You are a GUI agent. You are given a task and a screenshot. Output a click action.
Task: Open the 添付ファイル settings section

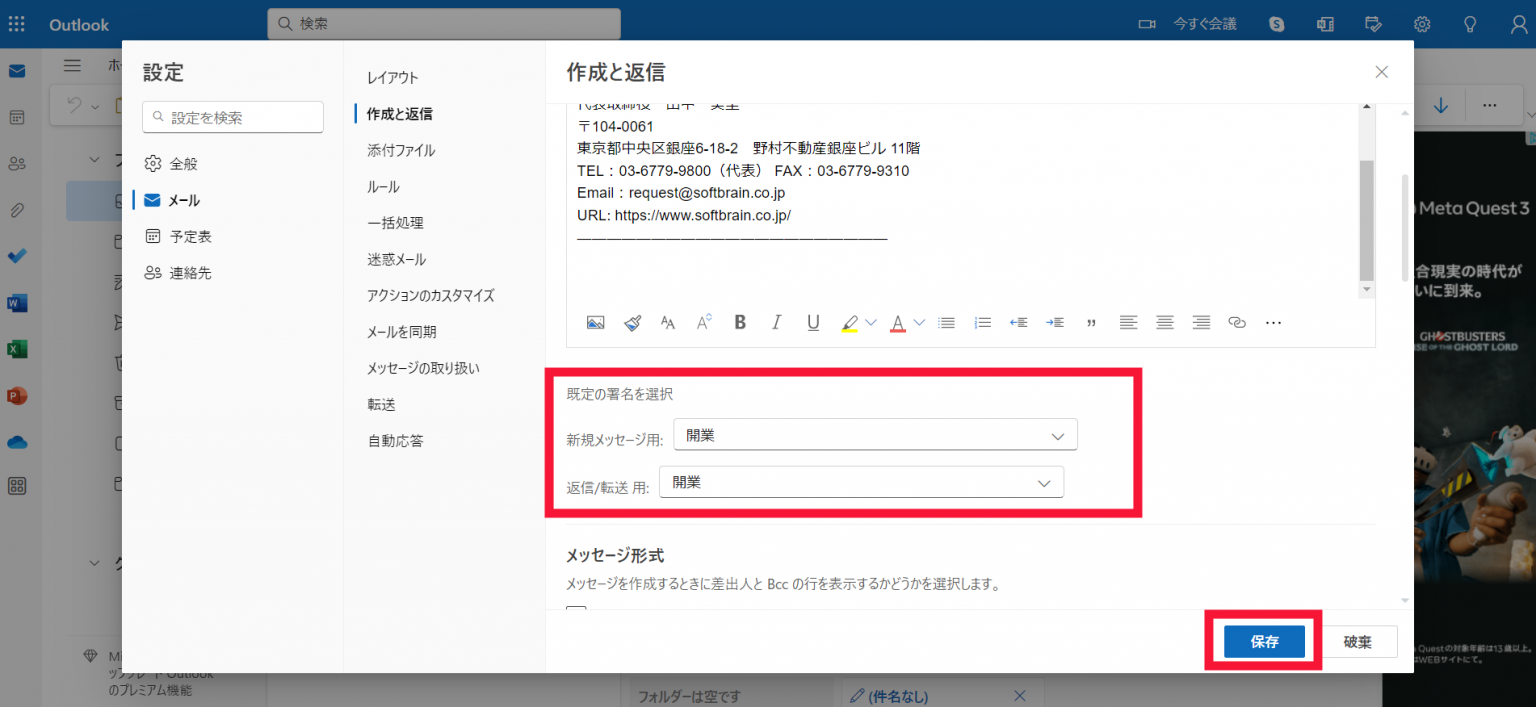tap(401, 150)
